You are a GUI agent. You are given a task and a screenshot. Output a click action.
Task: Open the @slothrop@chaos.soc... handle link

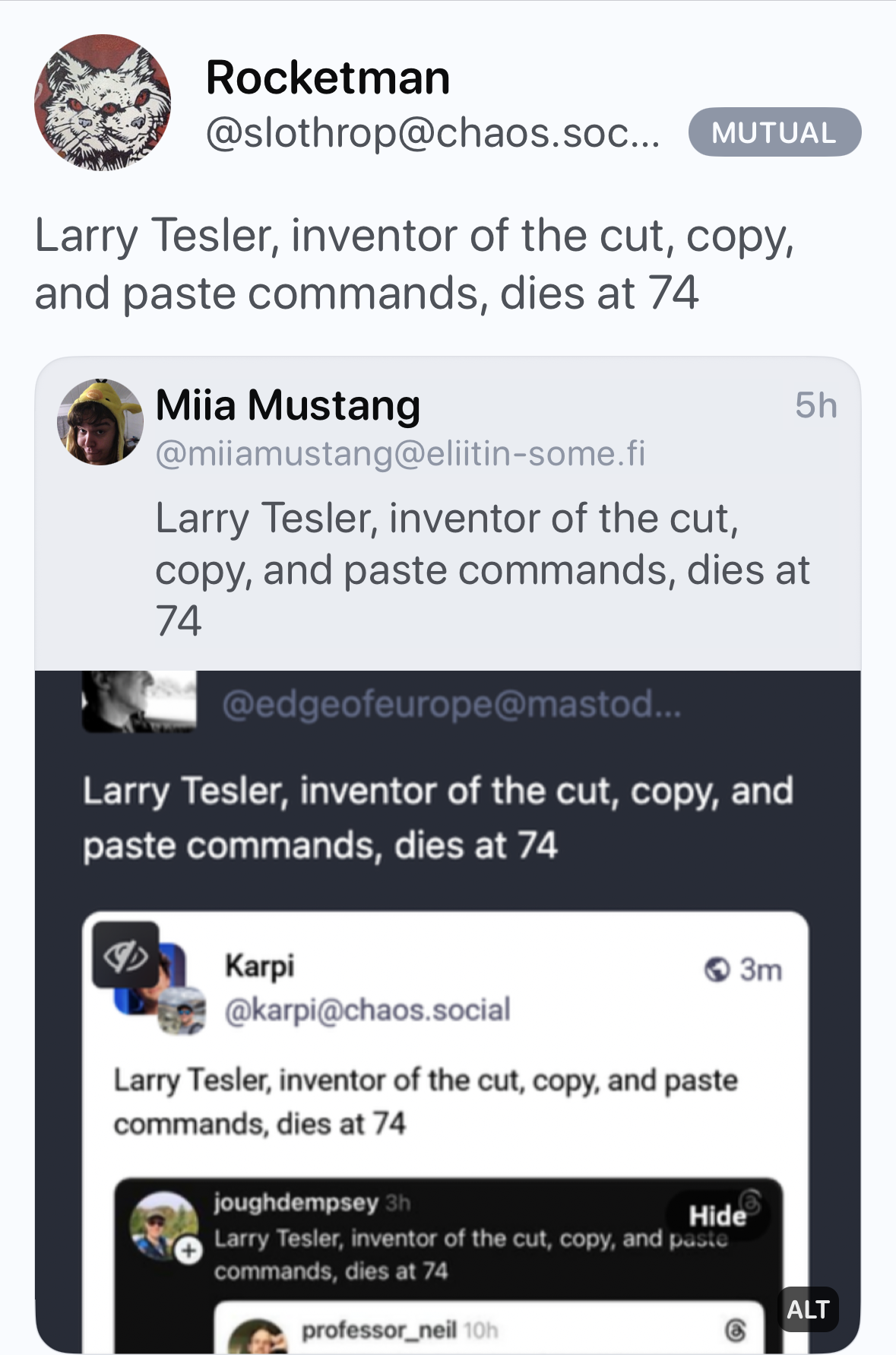point(433,133)
